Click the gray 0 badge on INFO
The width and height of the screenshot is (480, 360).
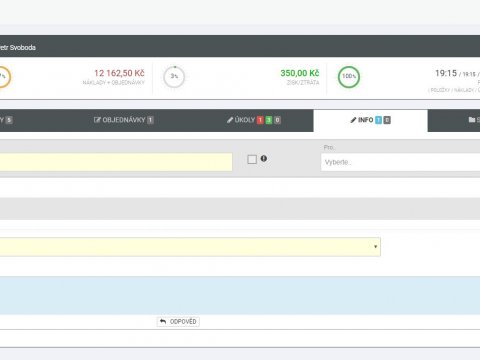point(387,120)
